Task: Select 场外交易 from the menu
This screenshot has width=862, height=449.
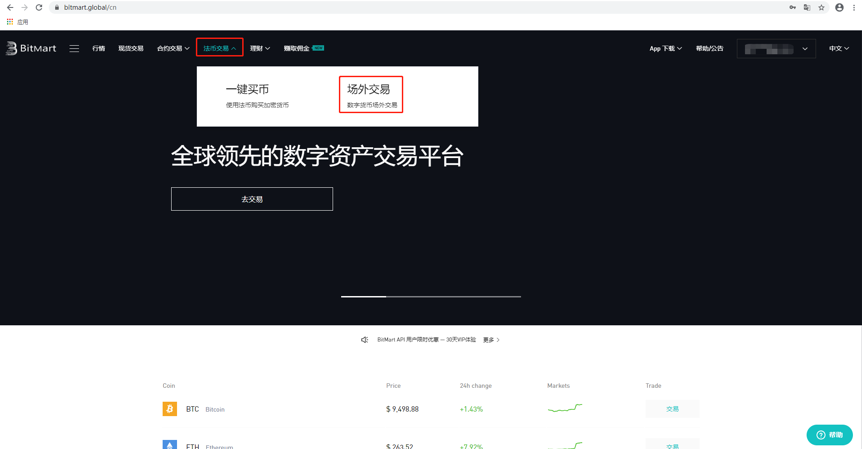Action: pyautogui.click(x=370, y=94)
